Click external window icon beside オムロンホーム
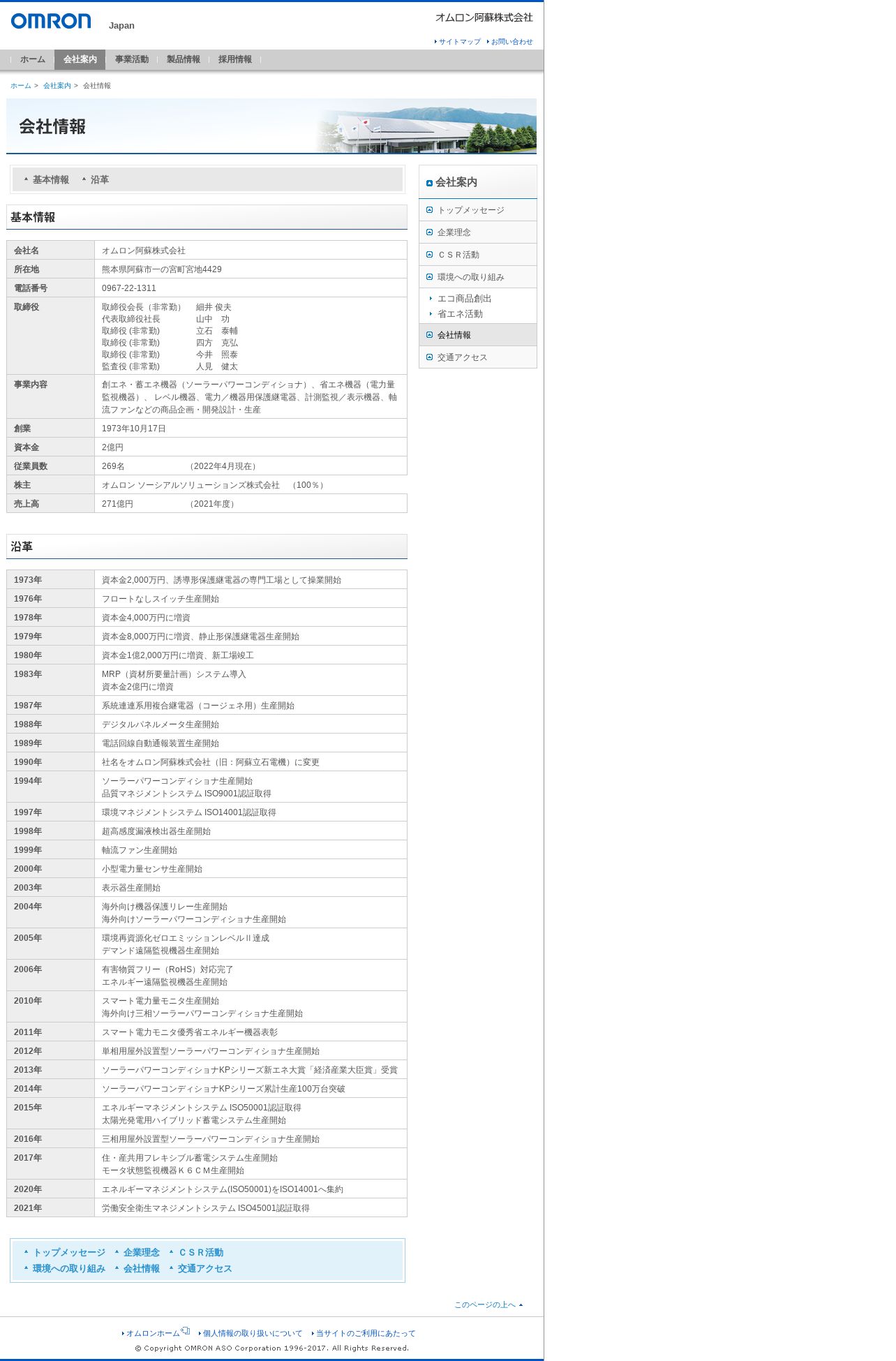896x1361 pixels. (x=186, y=1331)
